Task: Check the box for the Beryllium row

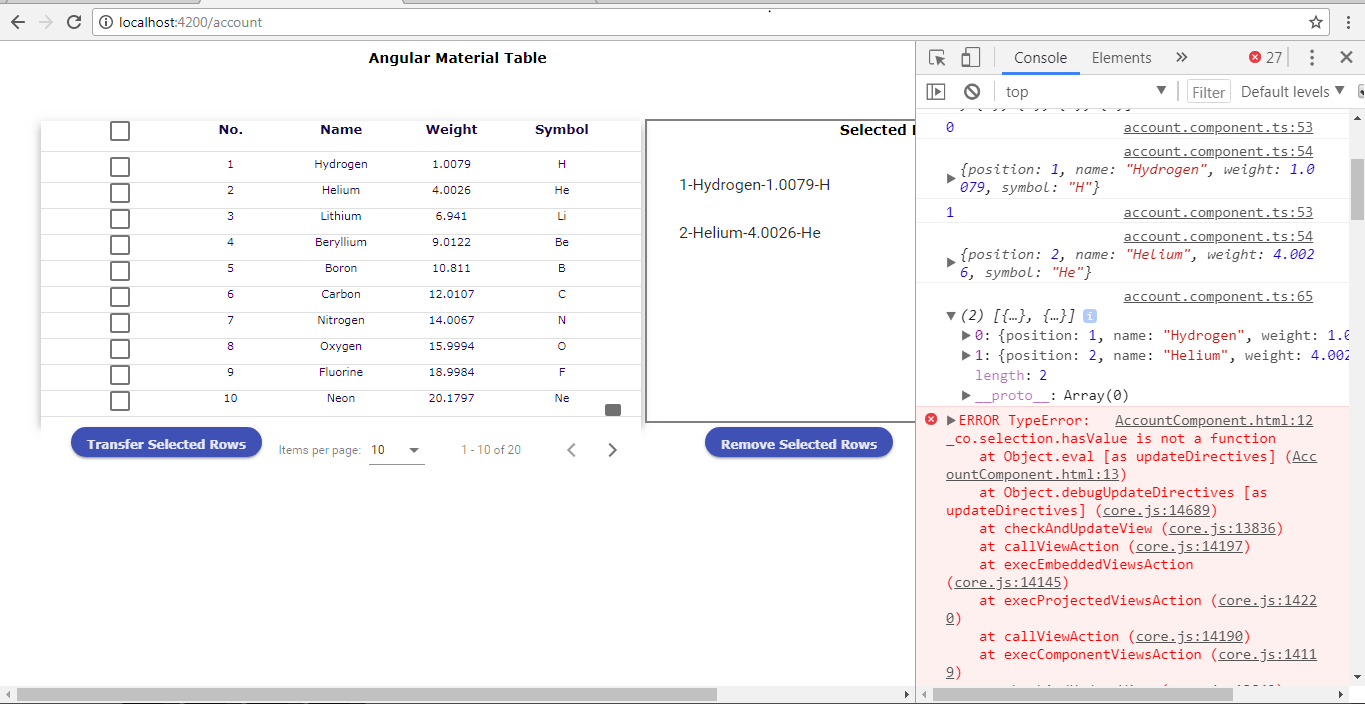Action: pos(120,245)
